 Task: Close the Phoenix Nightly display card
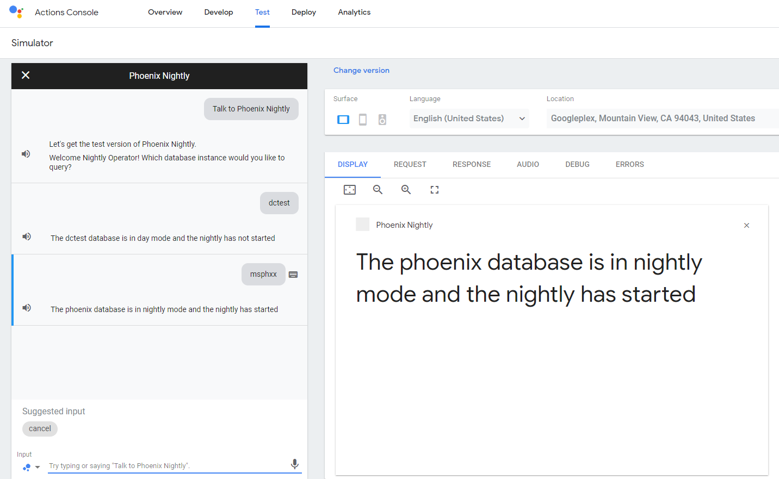point(746,226)
